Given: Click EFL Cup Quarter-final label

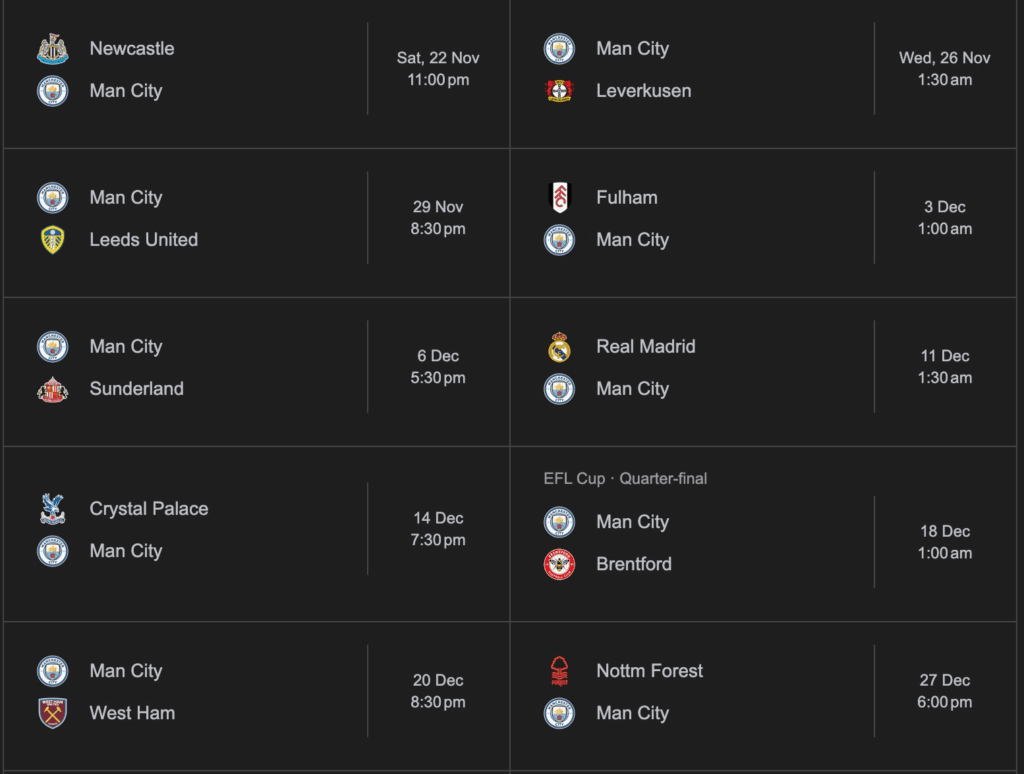Looking at the screenshot, I should (x=625, y=479).
